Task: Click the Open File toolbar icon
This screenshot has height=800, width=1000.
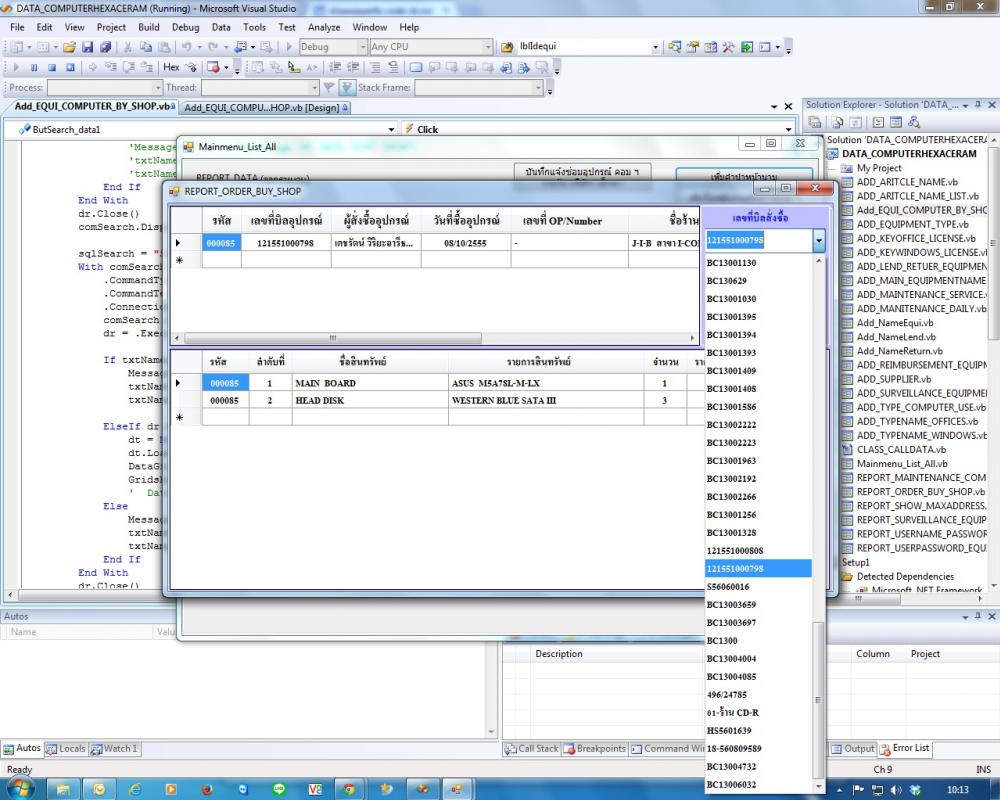Action: [70, 47]
